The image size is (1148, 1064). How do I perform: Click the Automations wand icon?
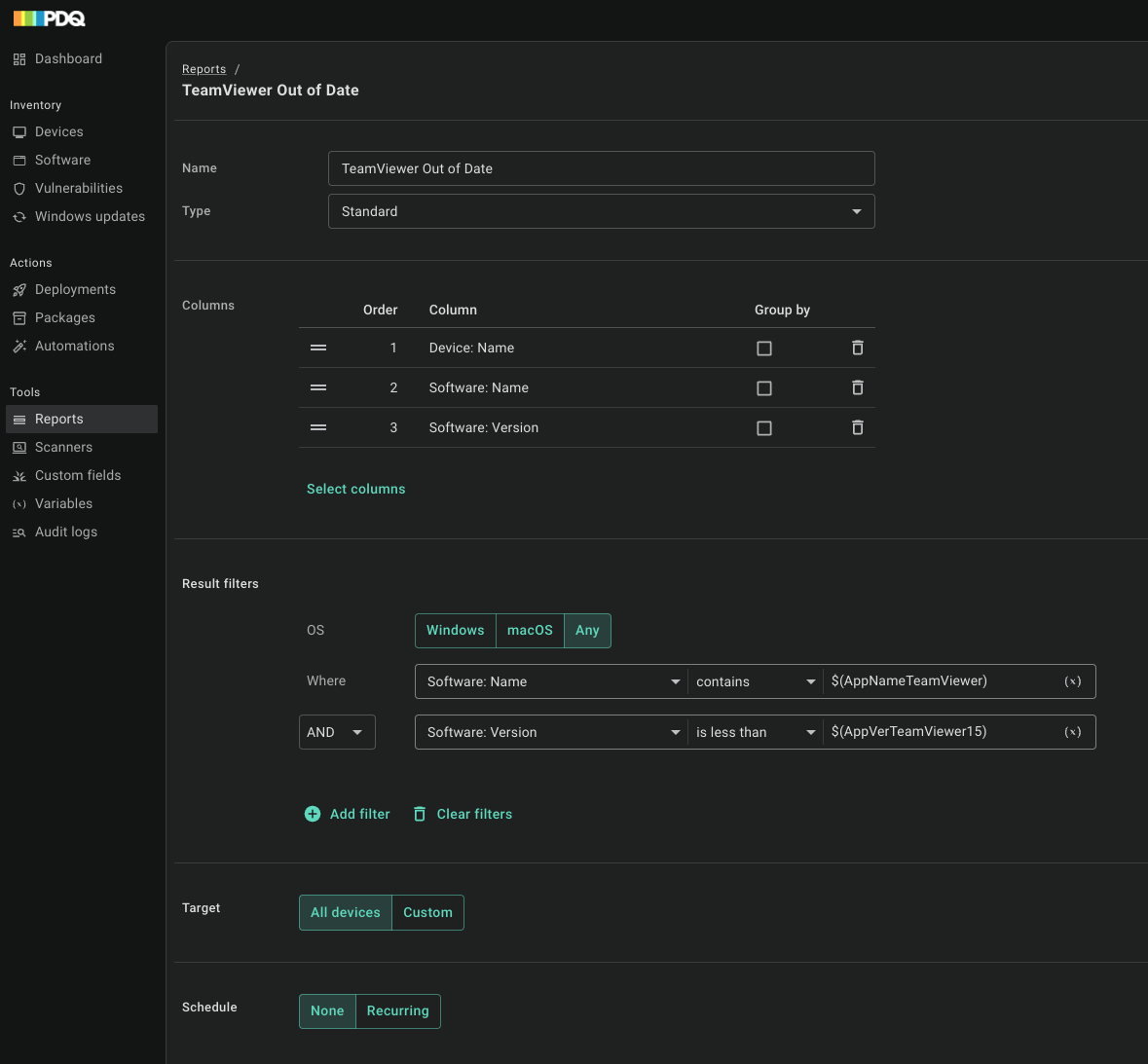click(19, 347)
